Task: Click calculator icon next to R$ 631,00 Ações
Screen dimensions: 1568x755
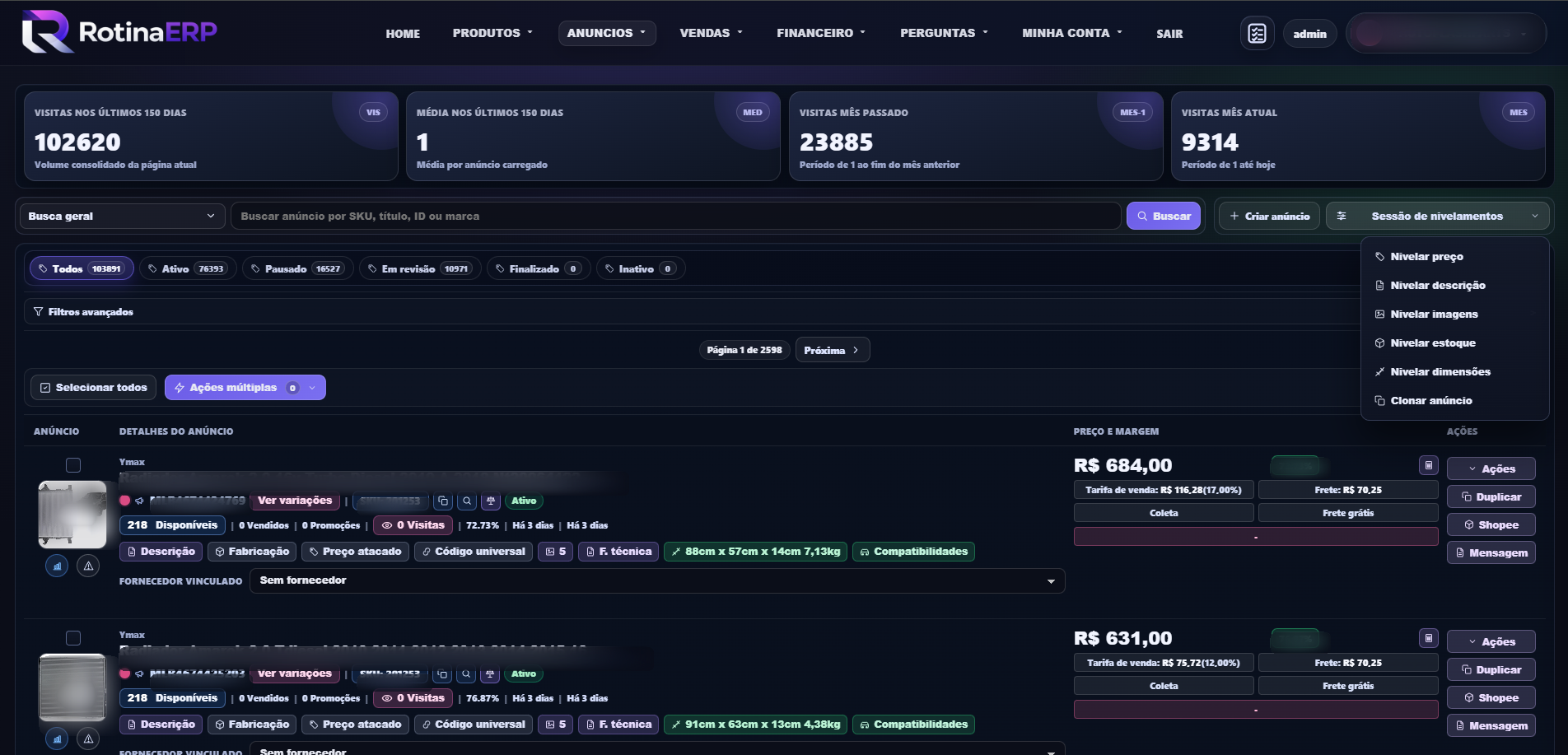Action: point(1429,638)
